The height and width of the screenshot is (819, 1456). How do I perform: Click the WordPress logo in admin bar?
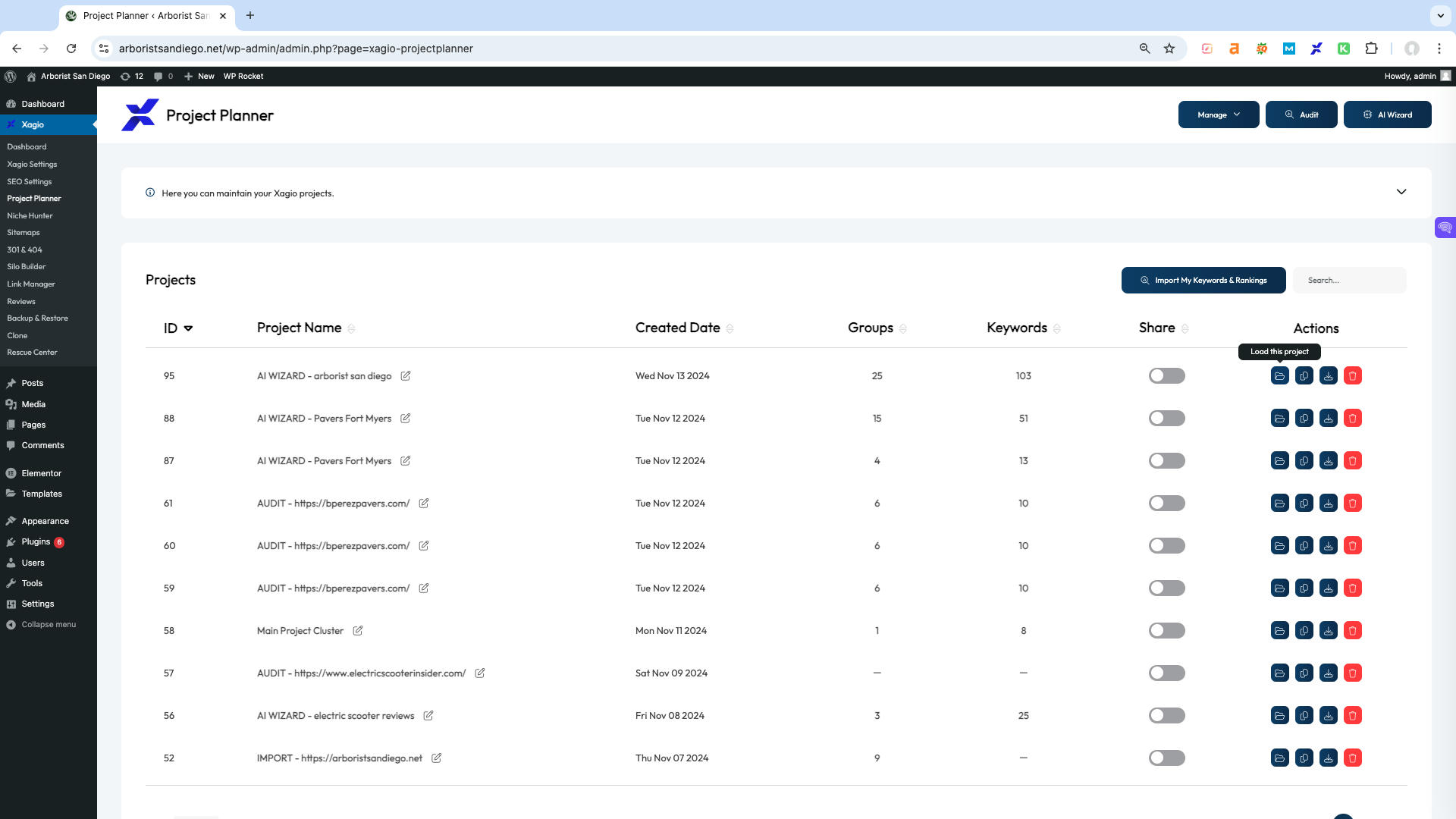(x=11, y=76)
